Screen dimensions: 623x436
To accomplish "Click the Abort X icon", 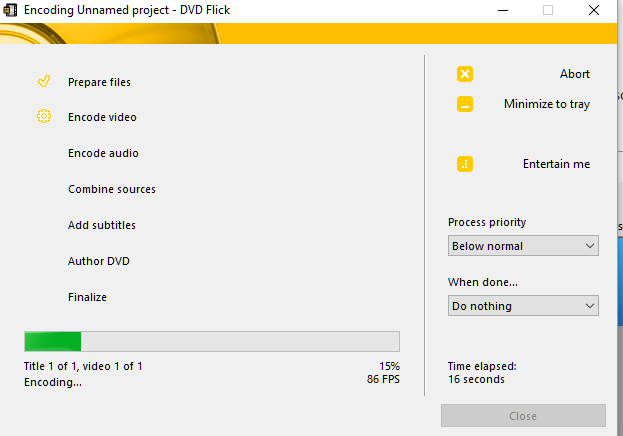I will [x=465, y=74].
